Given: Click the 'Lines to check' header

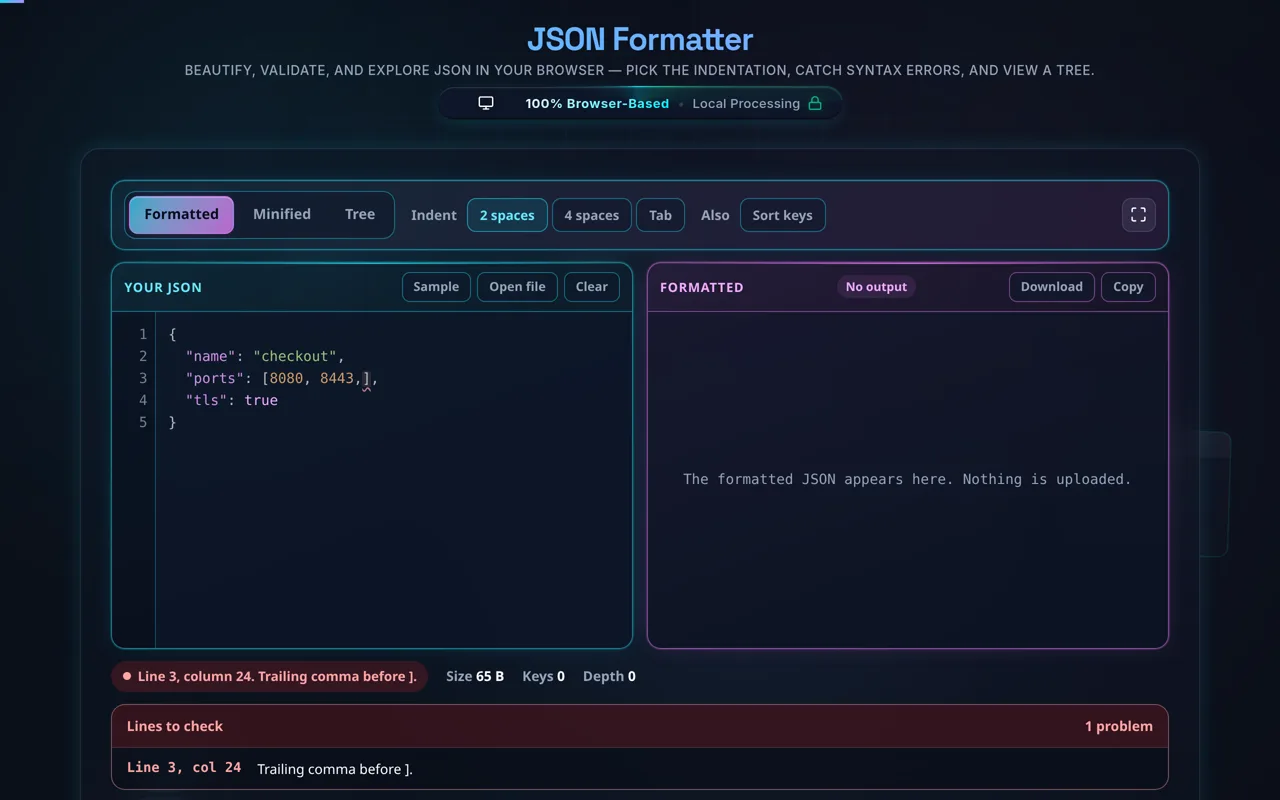Looking at the screenshot, I should coord(175,726).
